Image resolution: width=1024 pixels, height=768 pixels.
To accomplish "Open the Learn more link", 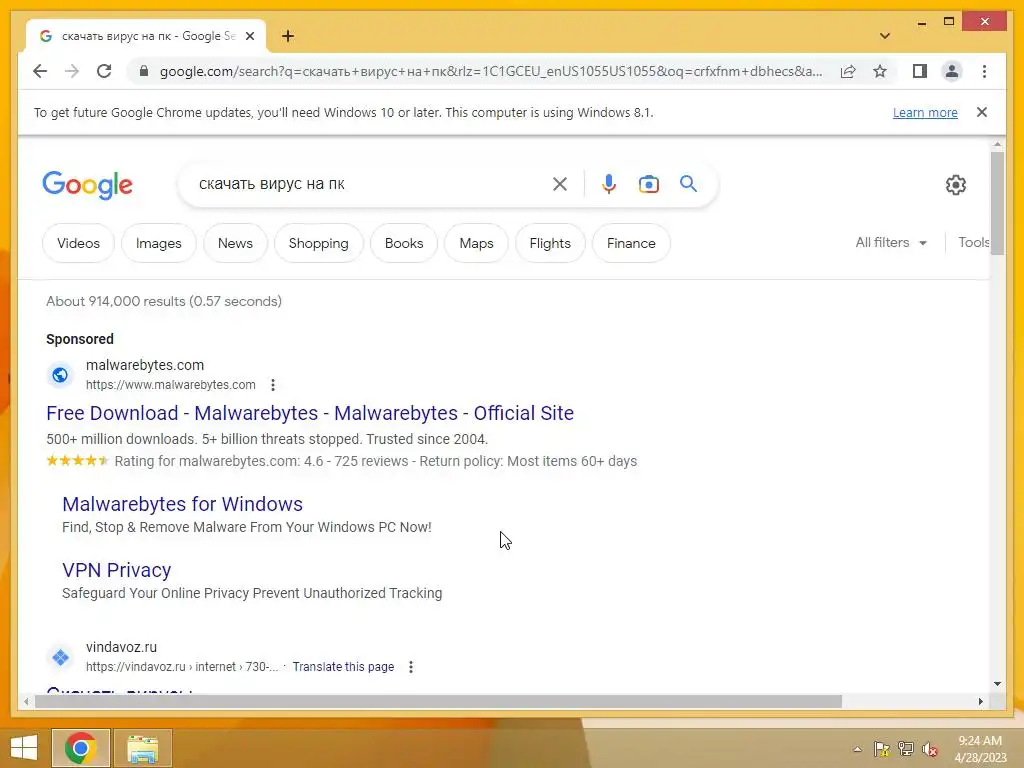I will click(925, 112).
